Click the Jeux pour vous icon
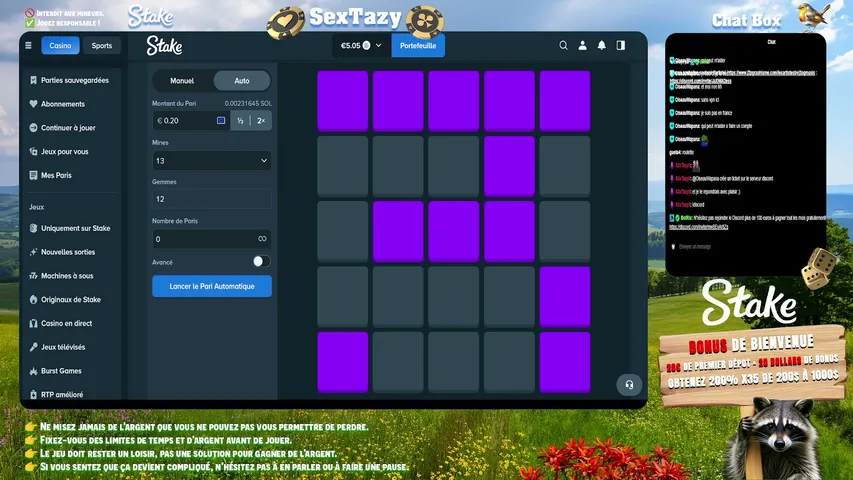The width and height of the screenshot is (853, 480). 33,151
